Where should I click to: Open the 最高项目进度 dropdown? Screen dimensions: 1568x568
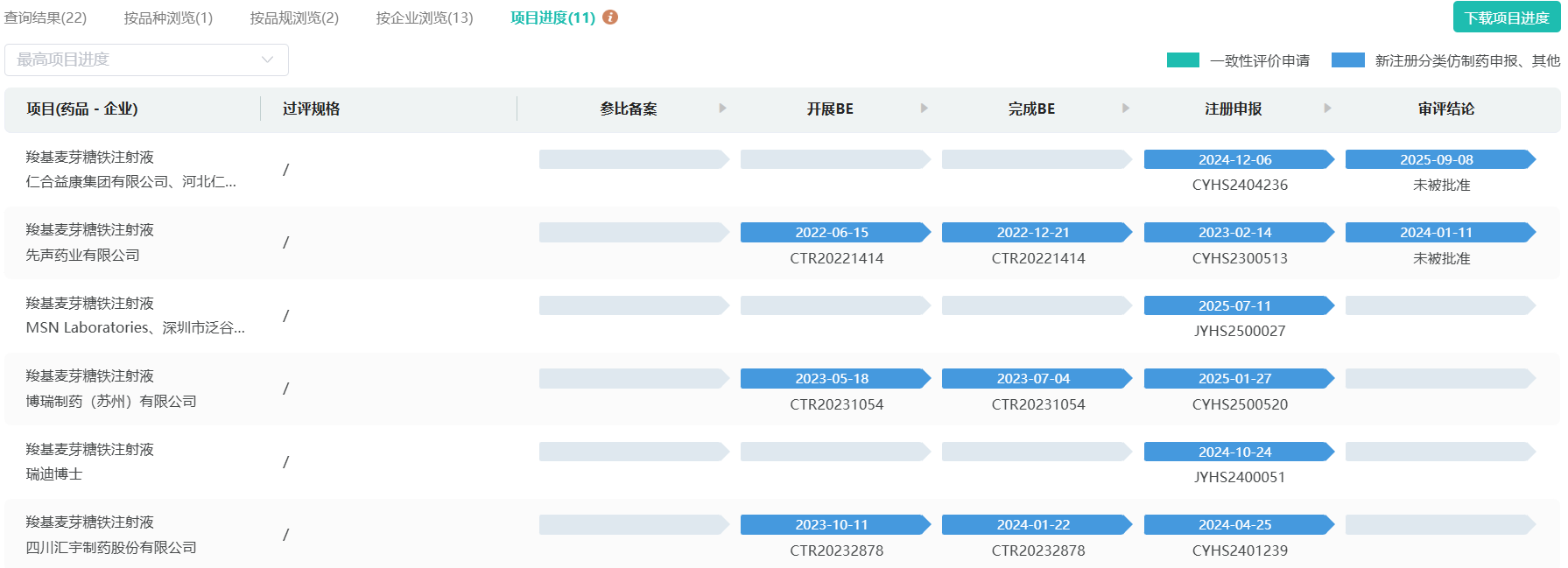click(140, 60)
